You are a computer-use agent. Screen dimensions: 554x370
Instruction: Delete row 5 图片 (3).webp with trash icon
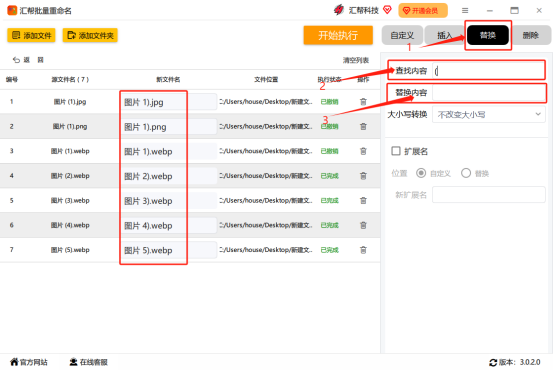(x=363, y=200)
